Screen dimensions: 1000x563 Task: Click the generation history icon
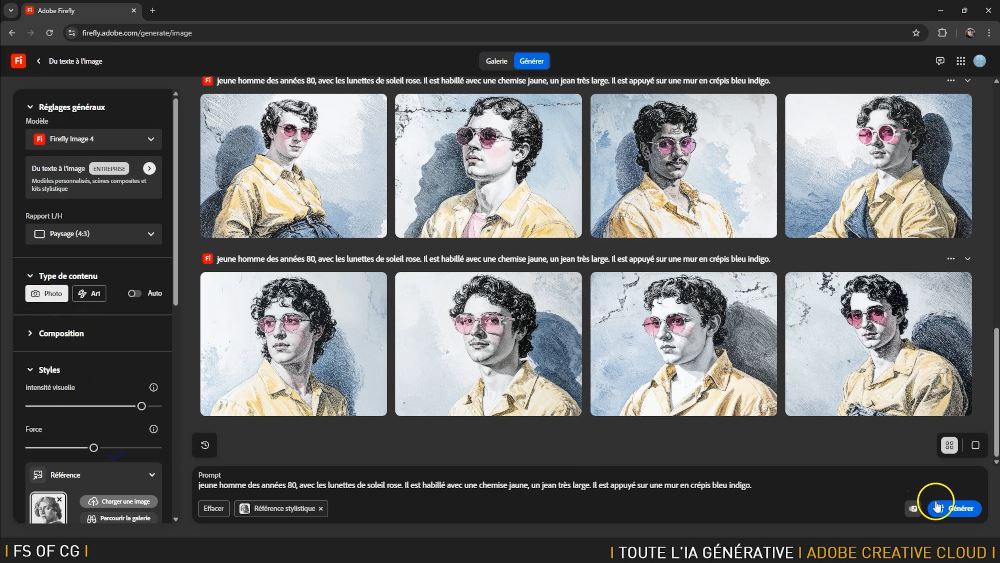point(205,445)
